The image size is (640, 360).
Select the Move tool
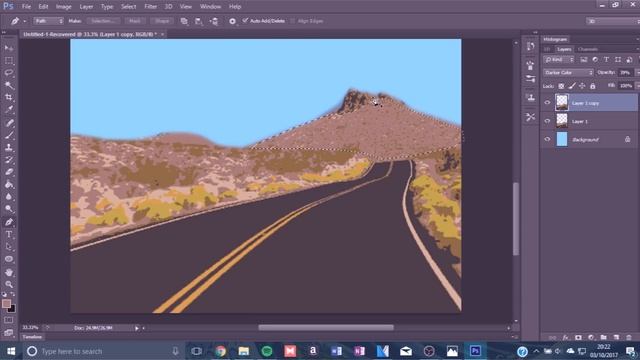point(9,48)
